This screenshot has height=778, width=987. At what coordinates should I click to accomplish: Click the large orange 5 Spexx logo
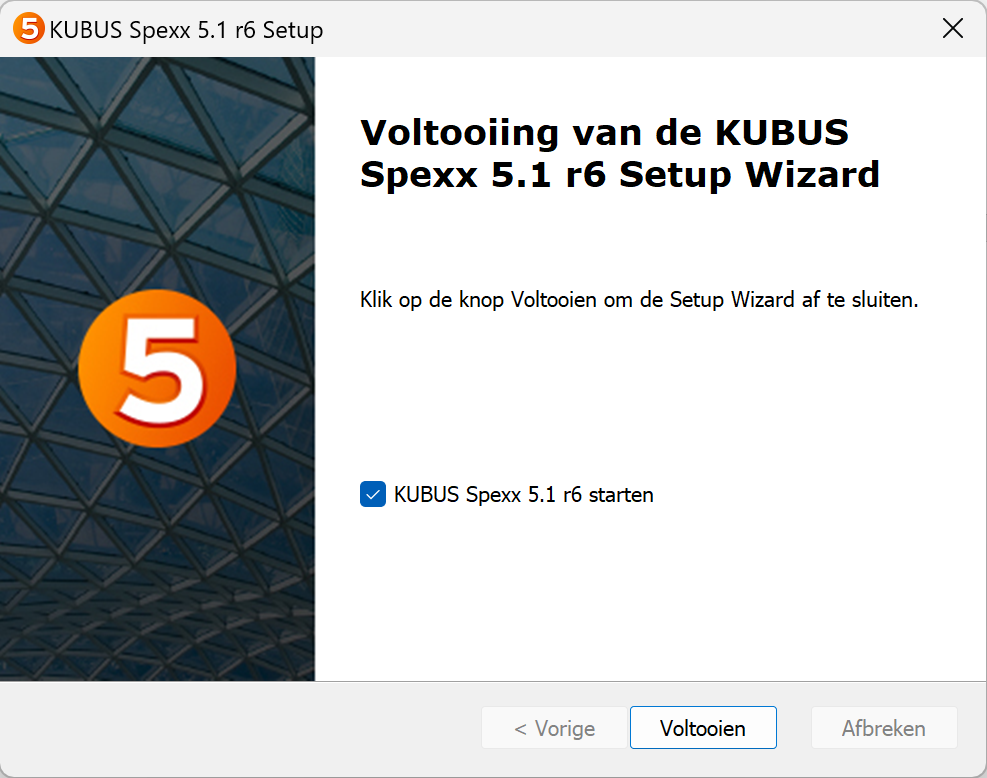tap(157, 368)
